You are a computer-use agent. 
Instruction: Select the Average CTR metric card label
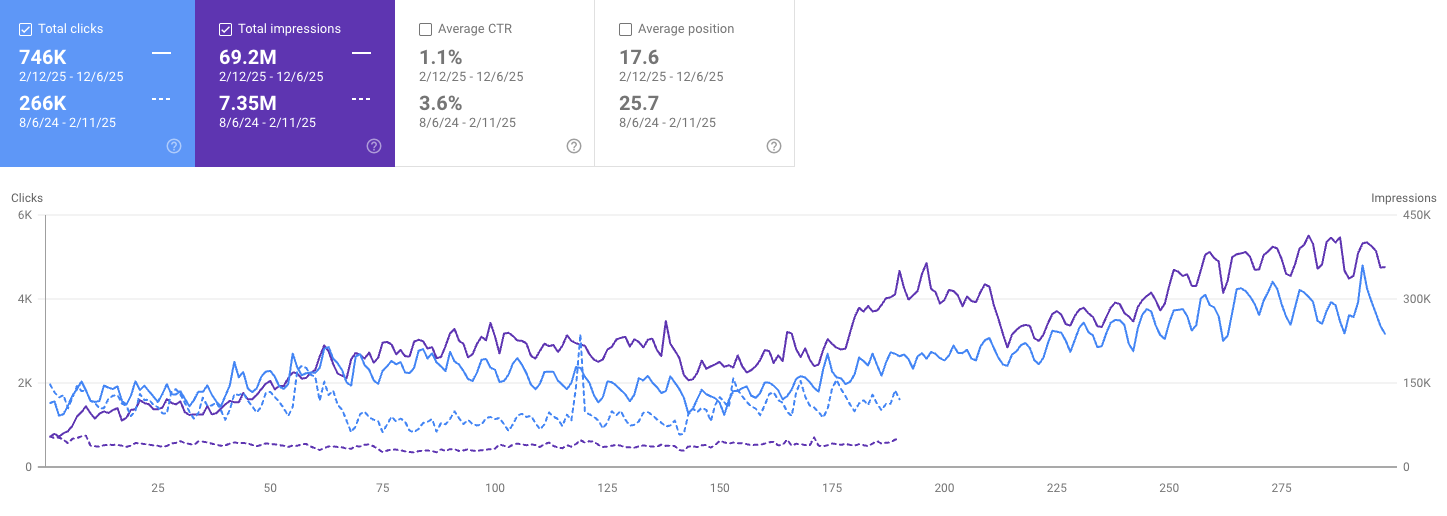pos(474,29)
